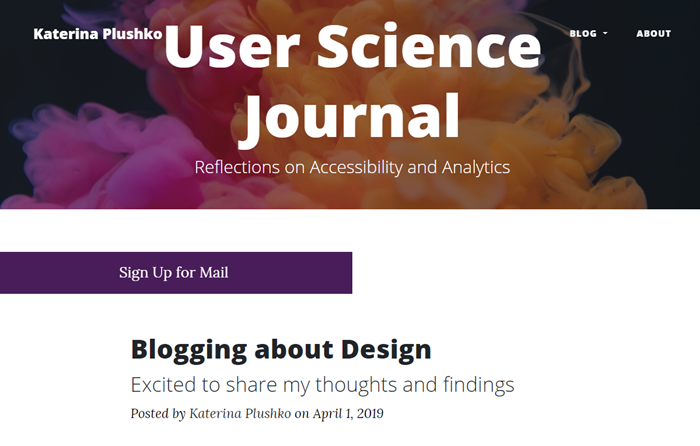Open the BLOG navigation menu

(588, 33)
